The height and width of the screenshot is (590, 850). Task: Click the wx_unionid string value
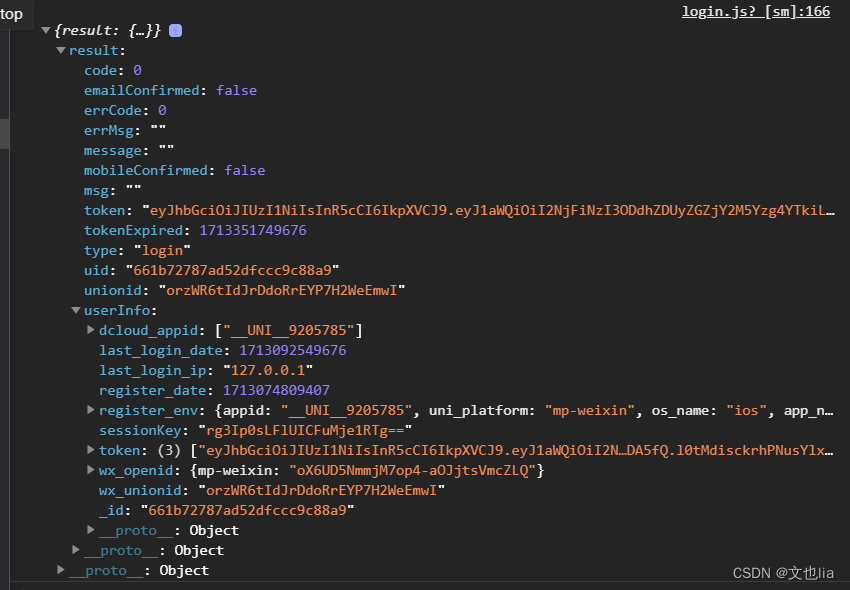(x=322, y=490)
